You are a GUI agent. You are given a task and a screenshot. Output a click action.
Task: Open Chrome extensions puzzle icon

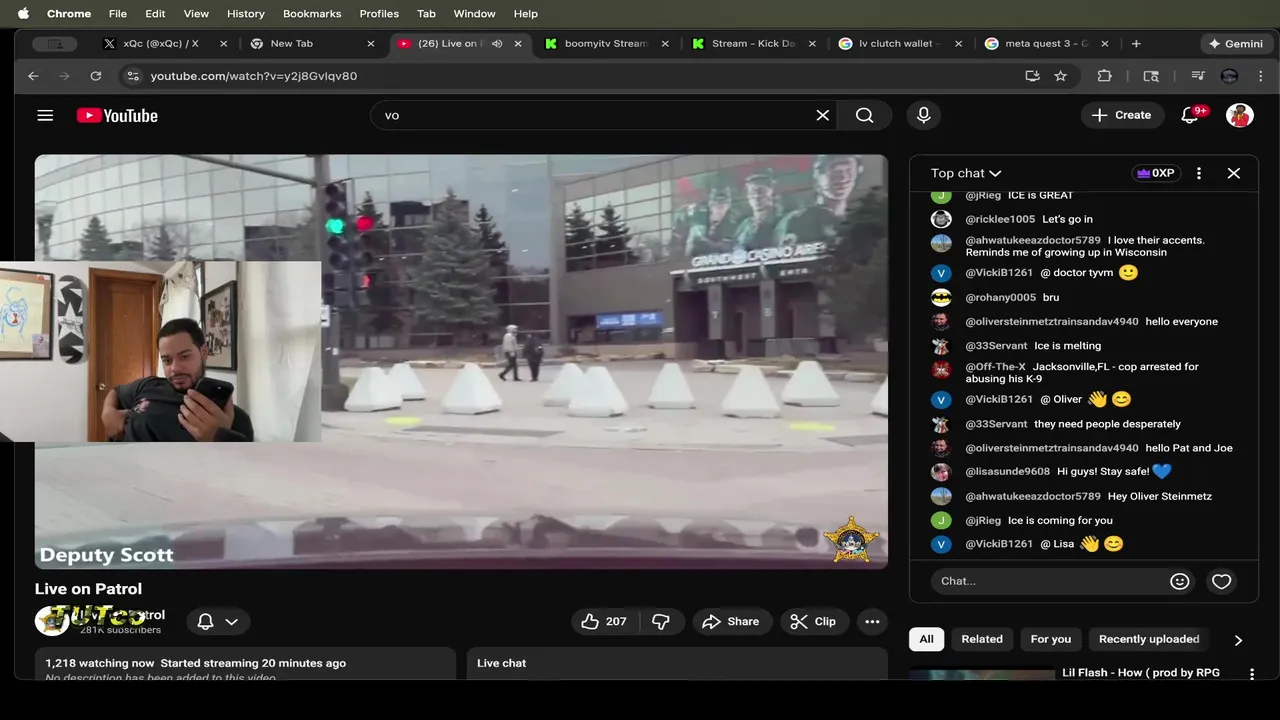[x=1105, y=76]
